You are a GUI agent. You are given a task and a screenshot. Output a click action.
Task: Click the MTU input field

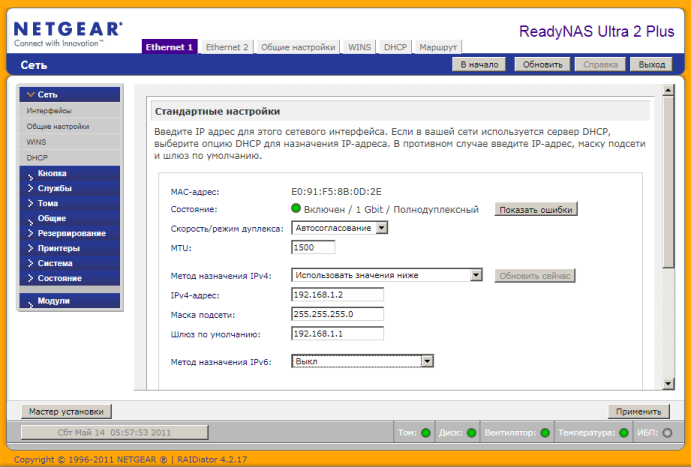click(313, 247)
